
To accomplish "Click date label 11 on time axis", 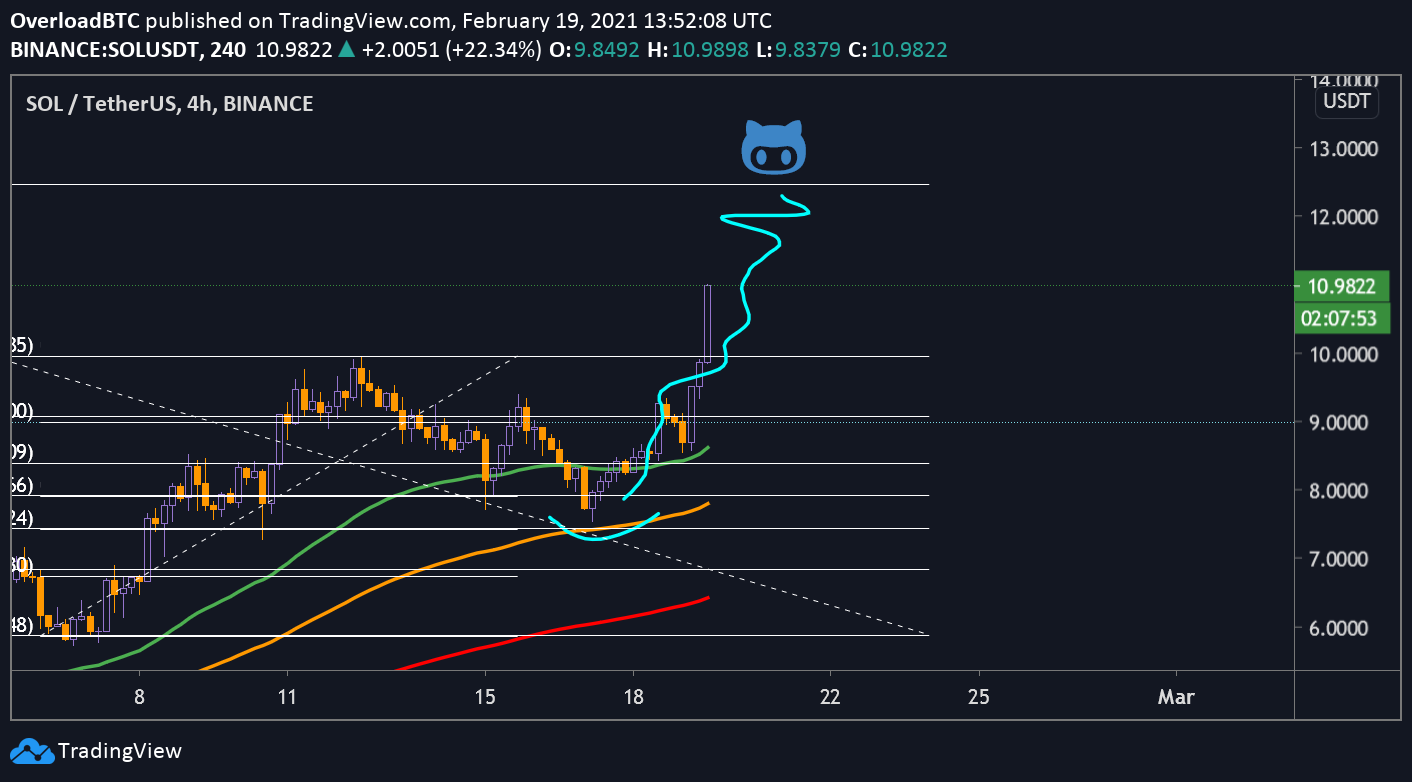I will [x=287, y=697].
